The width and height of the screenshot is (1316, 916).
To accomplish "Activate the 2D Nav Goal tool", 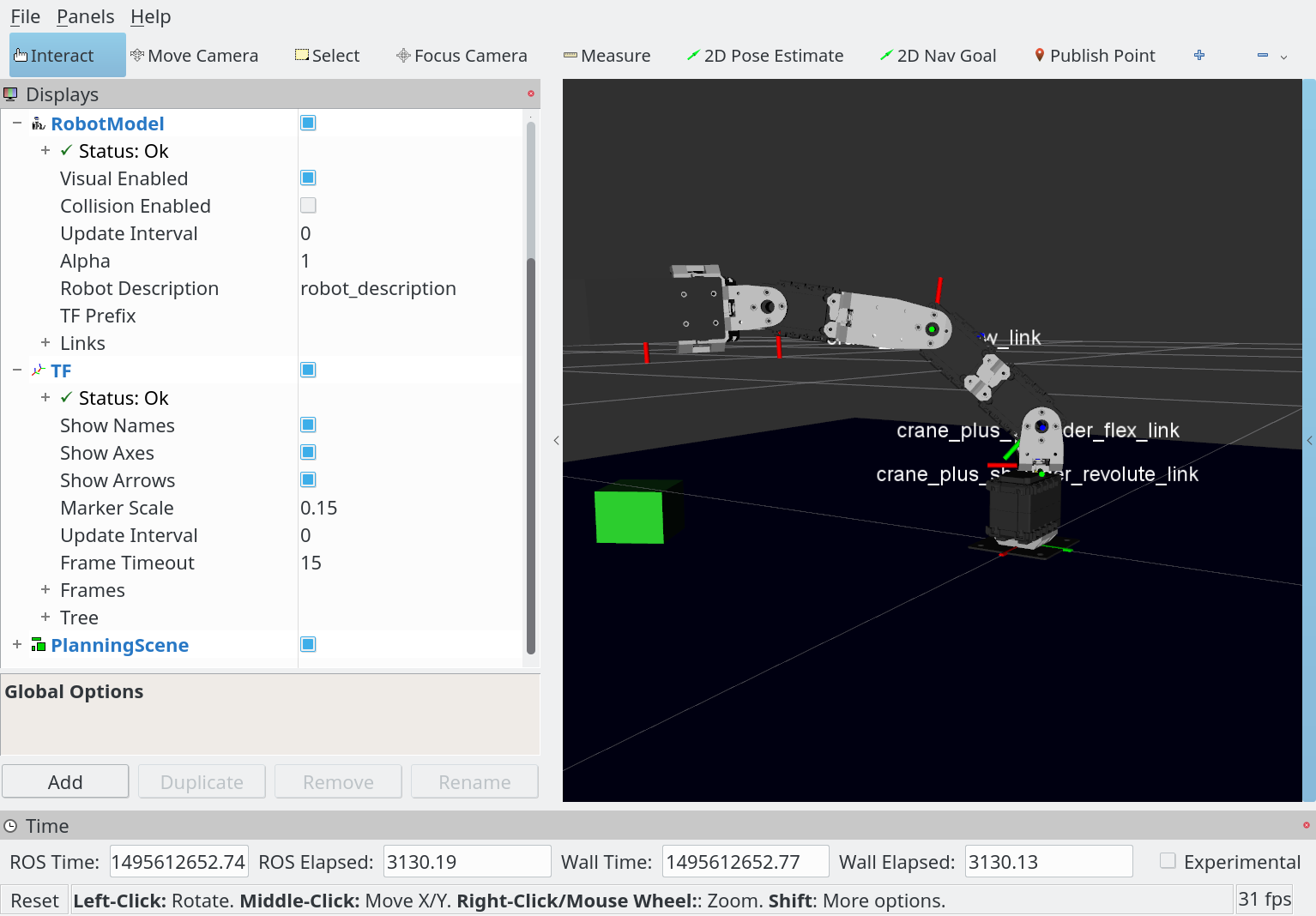I will tap(938, 56).
